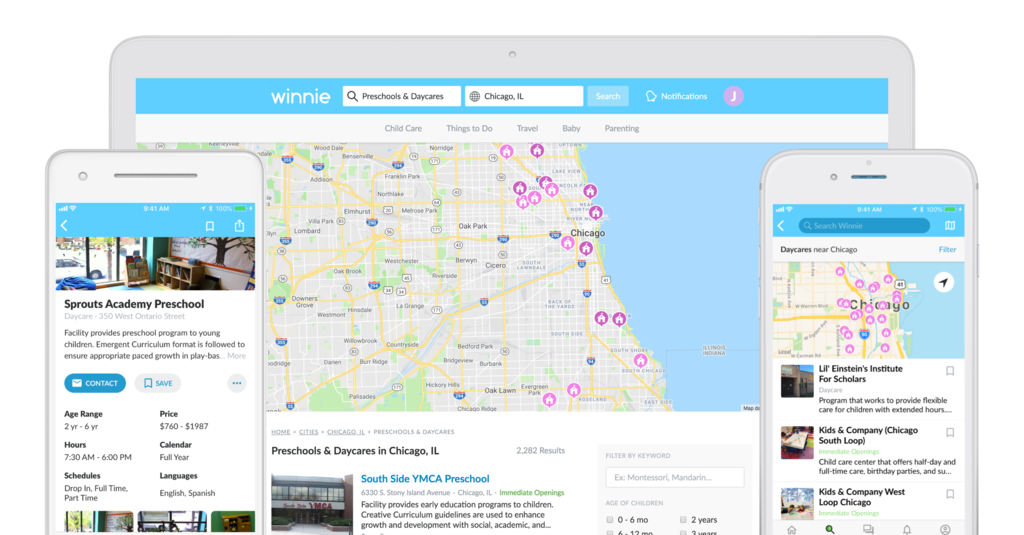Image resolution: width=1024 pixels, height=535 pixels.
Task: Tap bookmark icon in Sprouts Academy header
Action: coord(210,226)
